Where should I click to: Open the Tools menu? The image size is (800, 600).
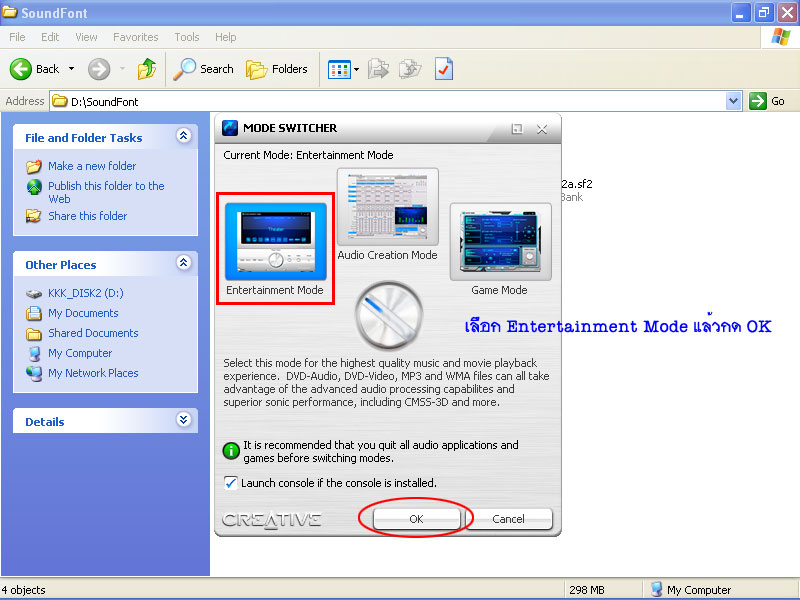[x=187, y=37]
